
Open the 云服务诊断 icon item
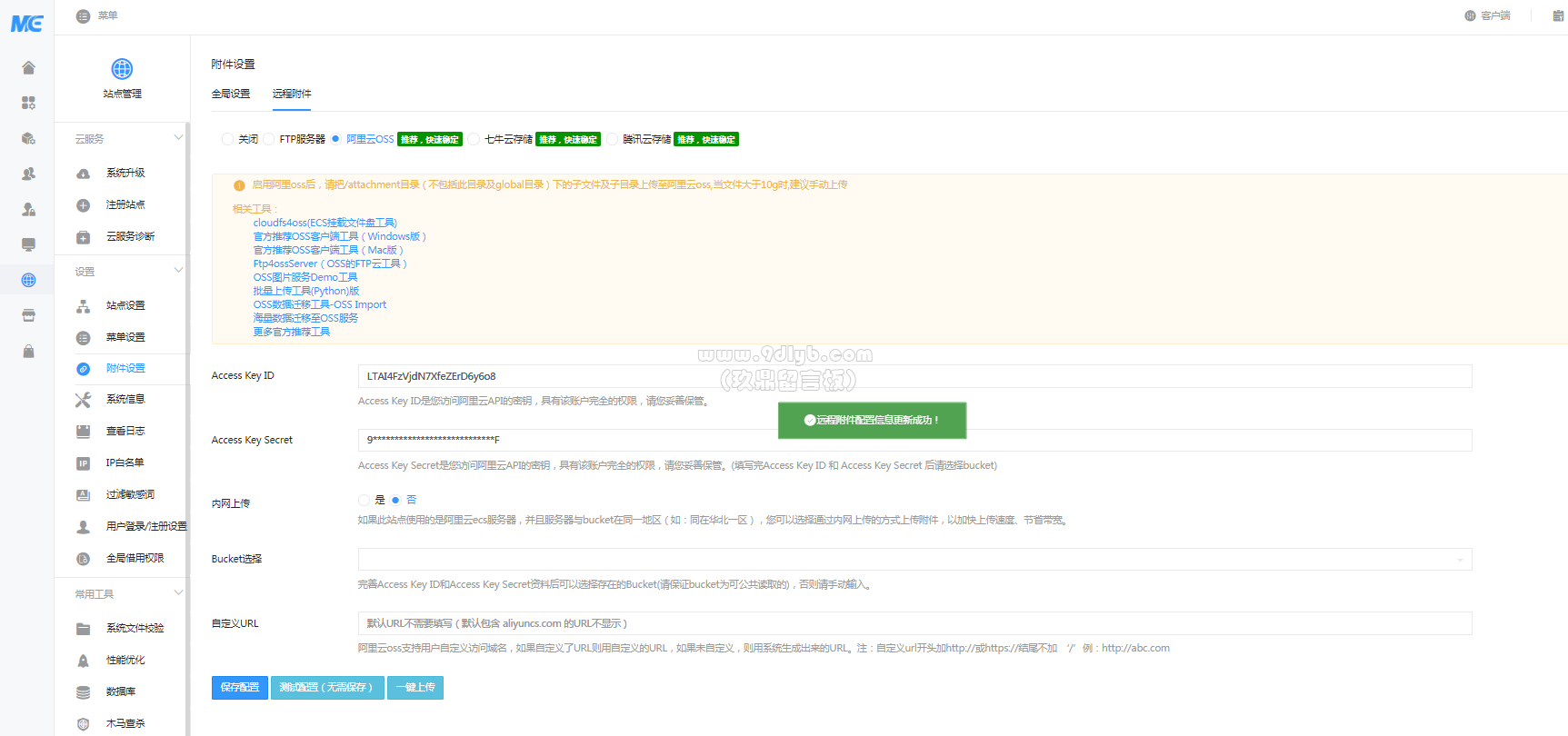point(83,237)
